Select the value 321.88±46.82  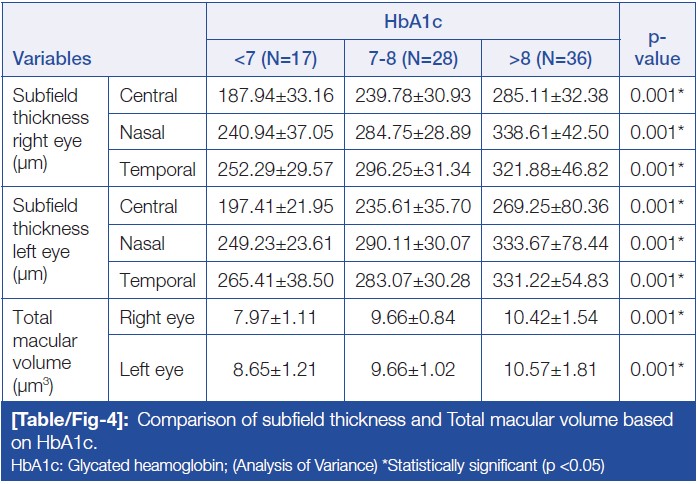coord(549,170)
